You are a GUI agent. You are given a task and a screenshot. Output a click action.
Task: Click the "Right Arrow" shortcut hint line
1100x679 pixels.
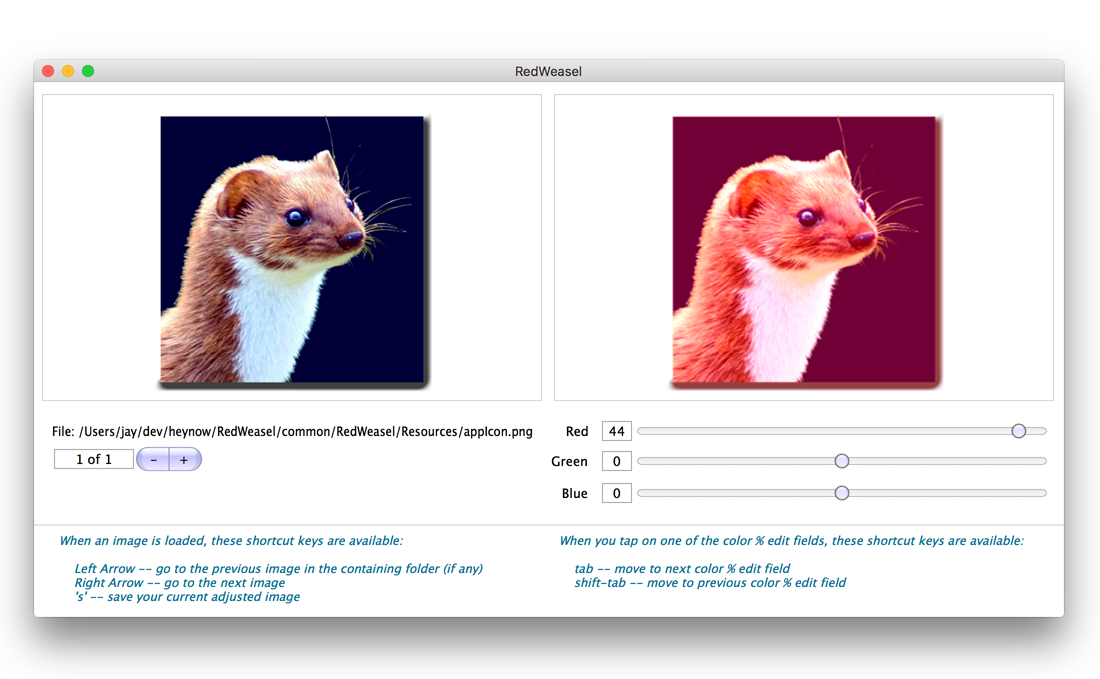[180, 583]
